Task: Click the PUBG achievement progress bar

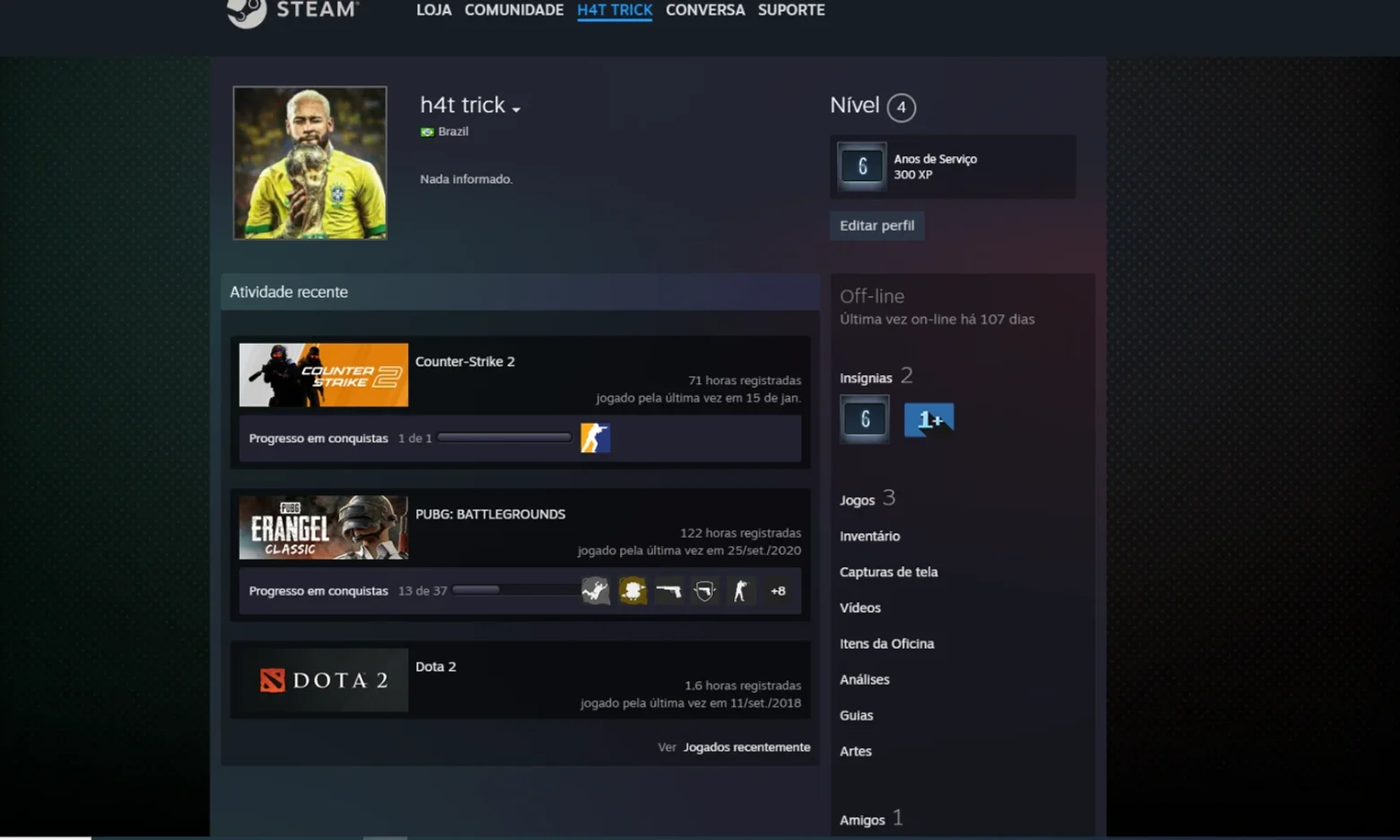Action: pyautogui.click(x=516, y=590)
